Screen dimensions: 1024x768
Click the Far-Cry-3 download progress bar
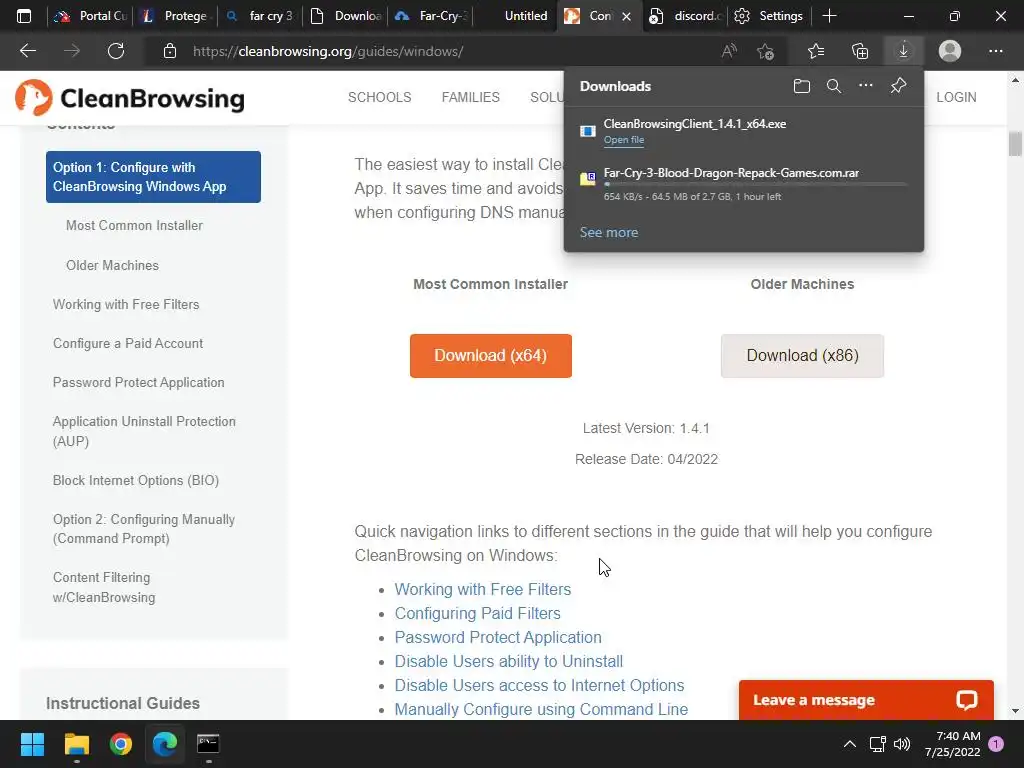755,185
